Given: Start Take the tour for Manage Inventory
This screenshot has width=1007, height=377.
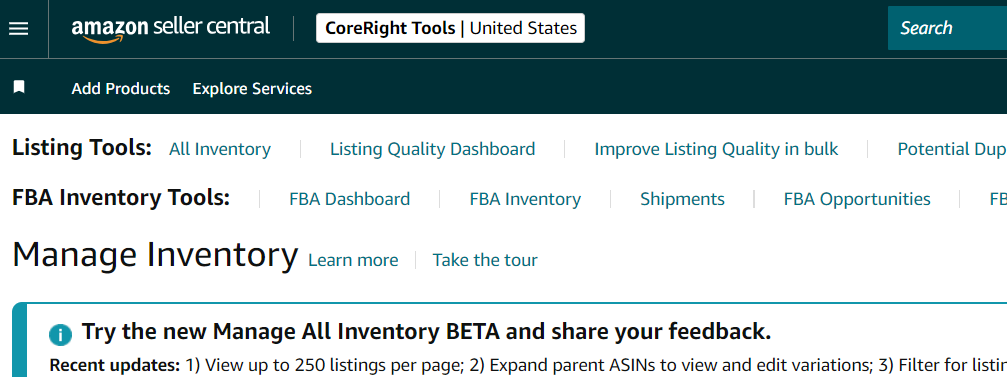Looking at the screenshot, I should pos(485,260).
